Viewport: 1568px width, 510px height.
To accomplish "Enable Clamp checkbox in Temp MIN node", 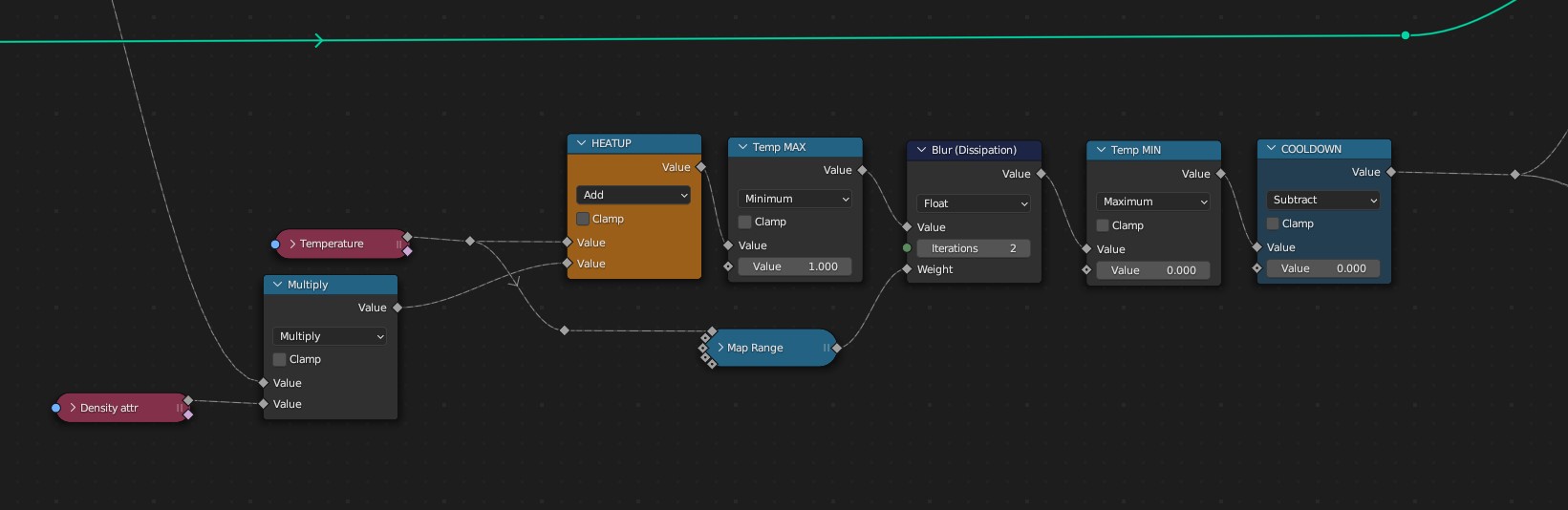I will (x=1103, y=225).
